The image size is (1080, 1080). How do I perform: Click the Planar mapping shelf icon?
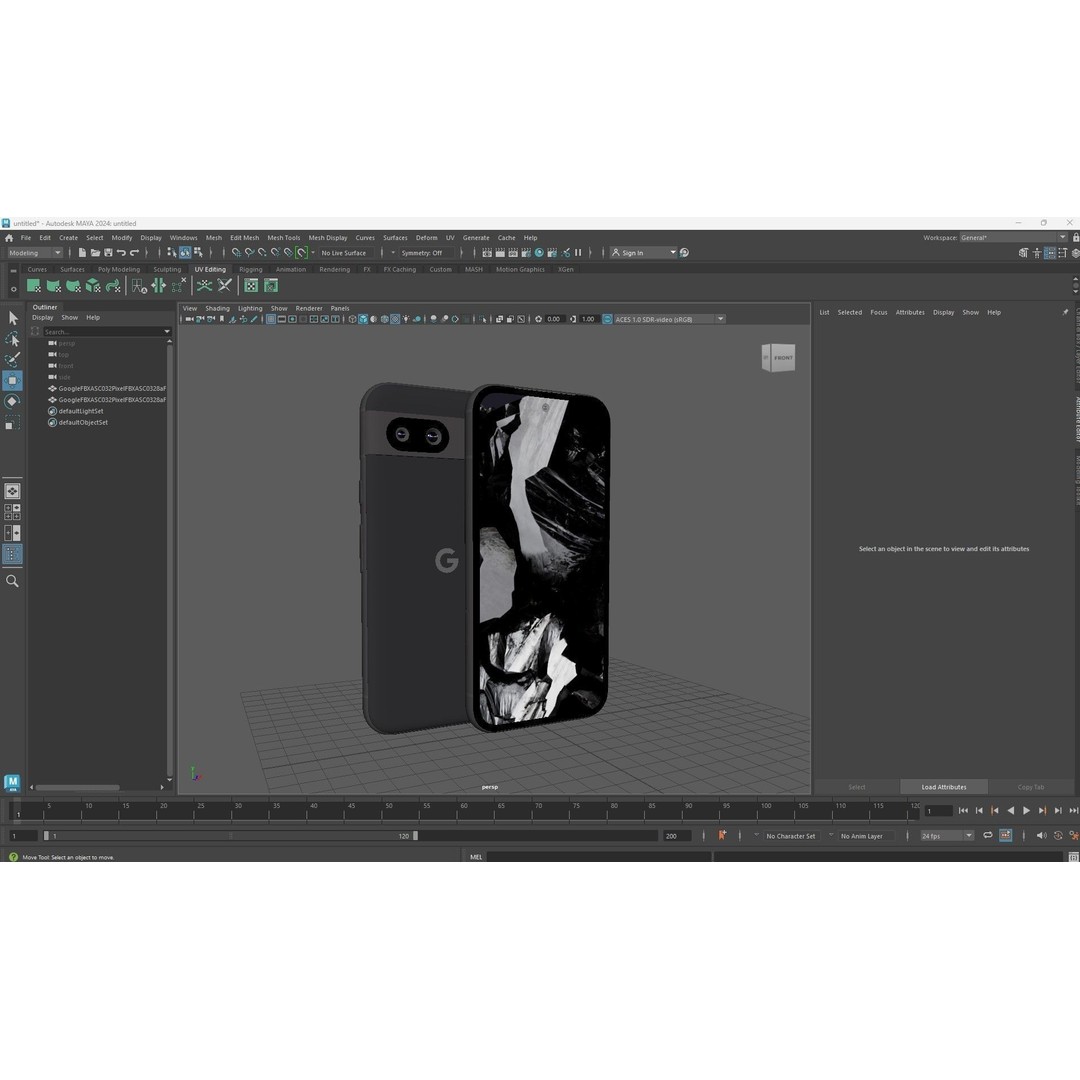[x=33, y=285]
